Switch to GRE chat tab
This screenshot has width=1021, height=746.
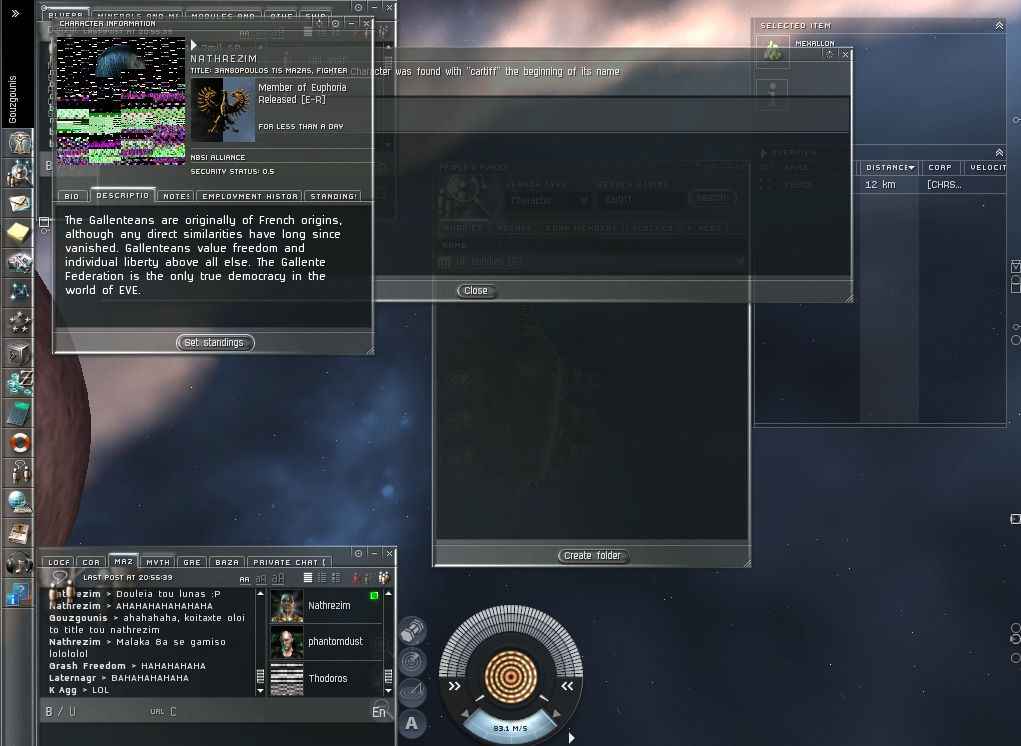[192, 562]
